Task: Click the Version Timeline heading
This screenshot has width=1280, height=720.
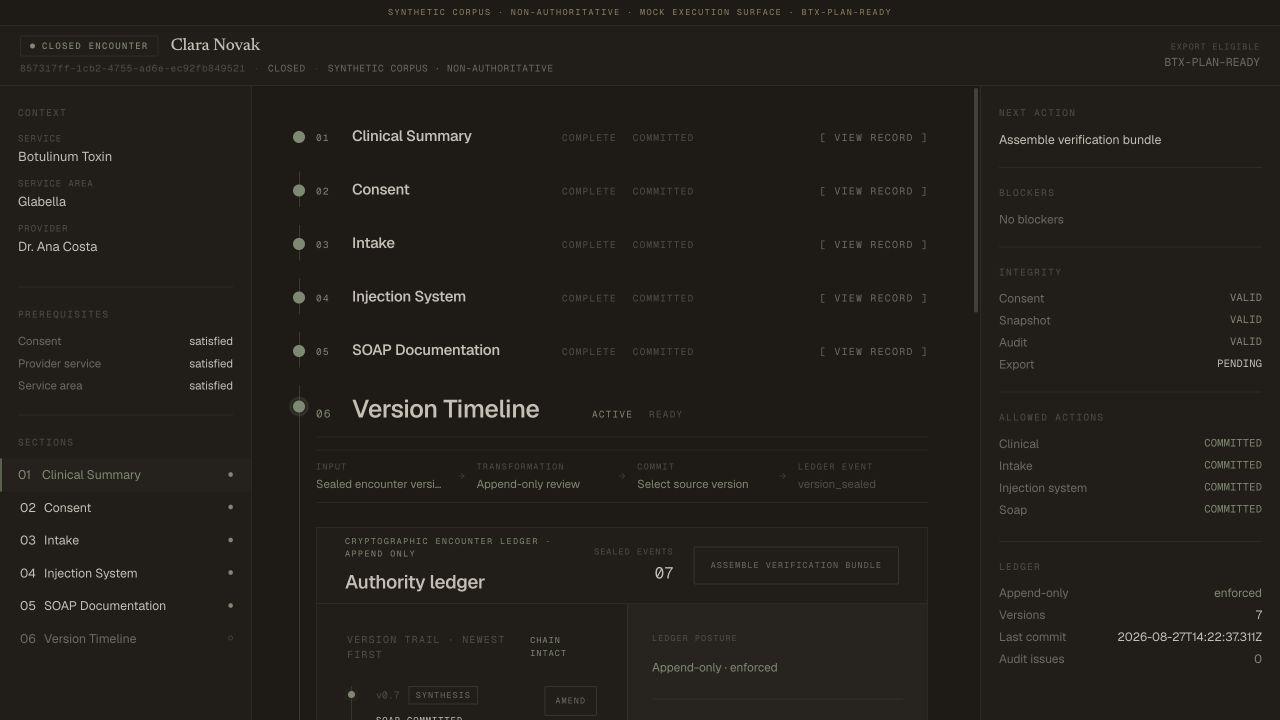Action: click(445, 409)
